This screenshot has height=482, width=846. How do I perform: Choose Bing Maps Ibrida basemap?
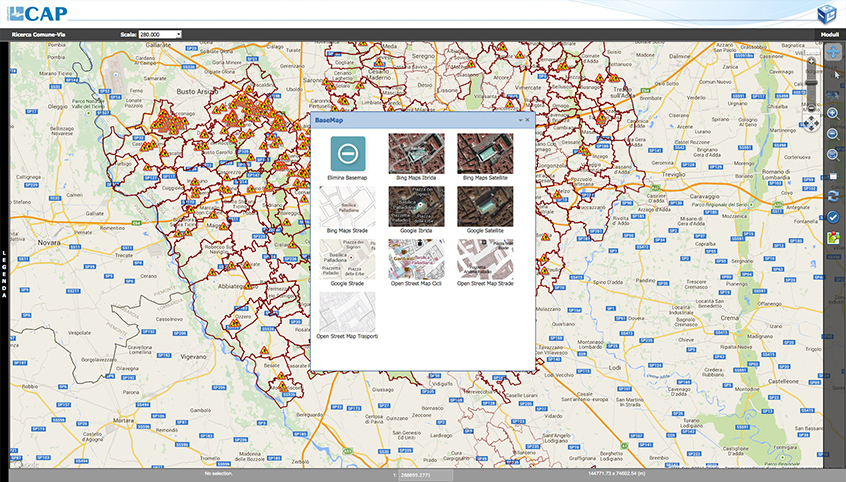pyautogui.click(x=416, y=154)
